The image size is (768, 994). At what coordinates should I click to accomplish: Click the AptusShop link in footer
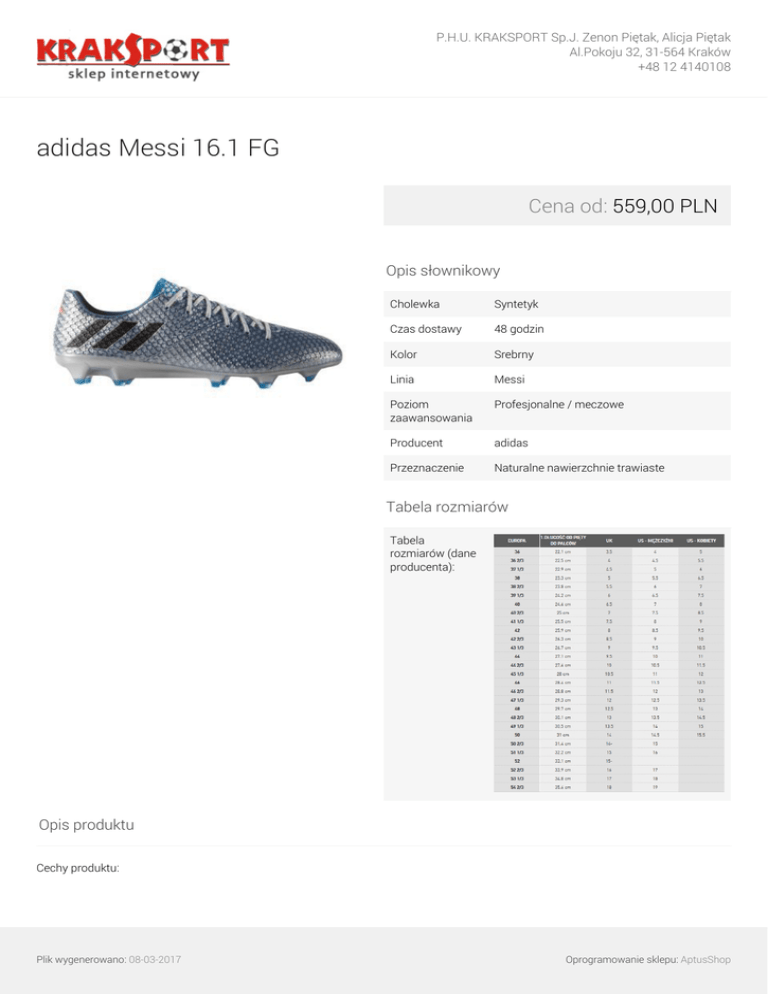click(x=705, y=960)
